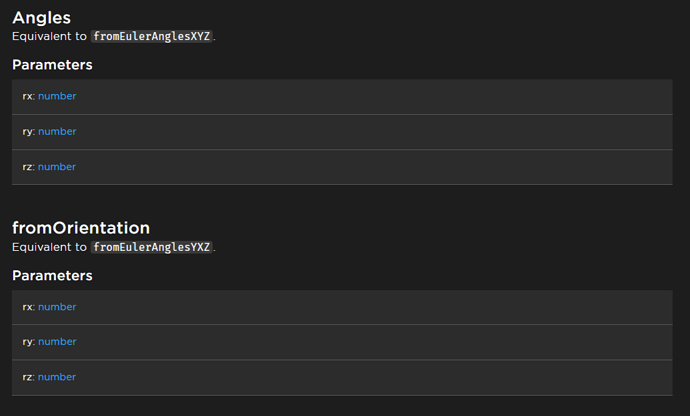
Task: Click the "Equivalent to" text under Angles
Action: click(48, 36)
